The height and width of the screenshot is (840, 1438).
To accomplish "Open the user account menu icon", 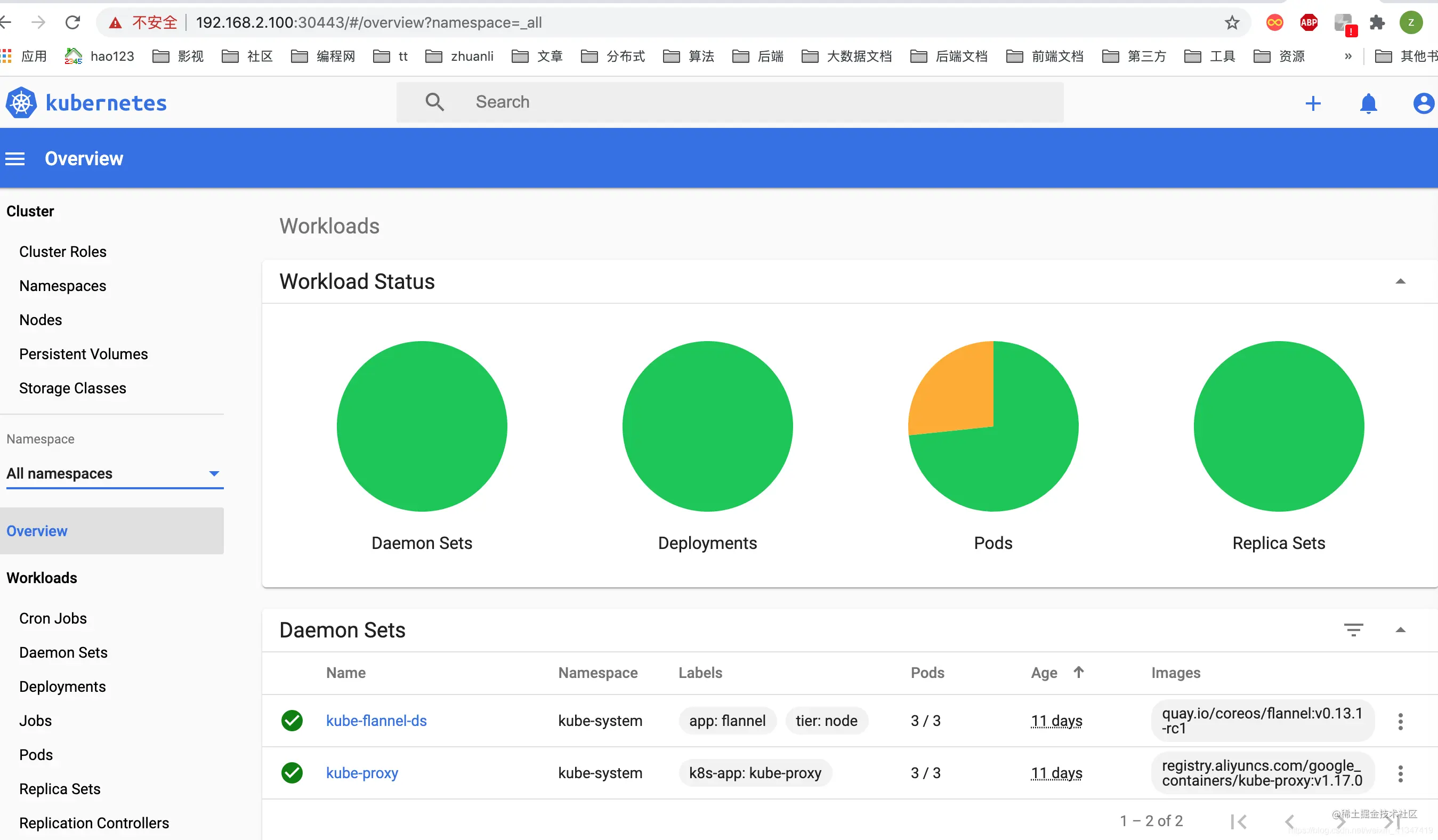I will coord(1423,103).
